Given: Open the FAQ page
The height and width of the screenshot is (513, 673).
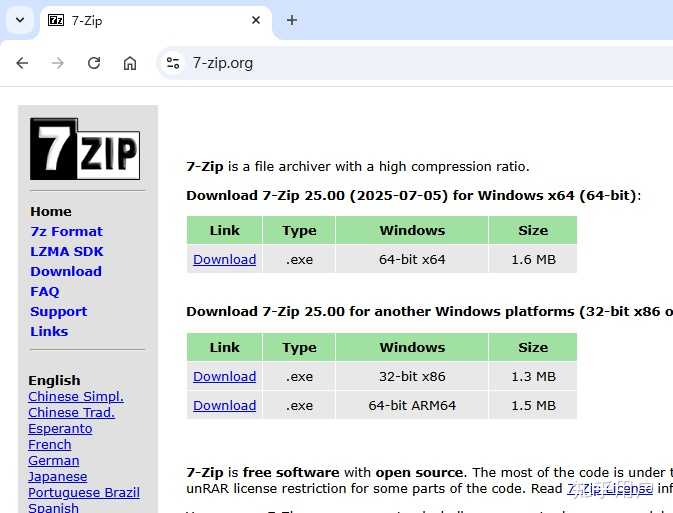Looking at the screenshot, I should coord(45,291).
